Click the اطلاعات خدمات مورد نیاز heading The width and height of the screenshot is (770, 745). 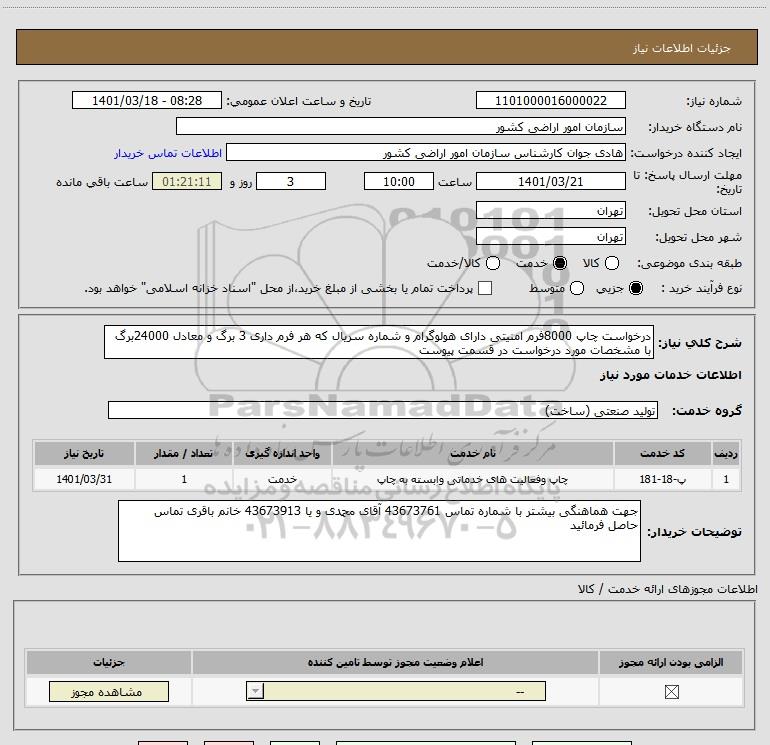[x=670, y=375]
